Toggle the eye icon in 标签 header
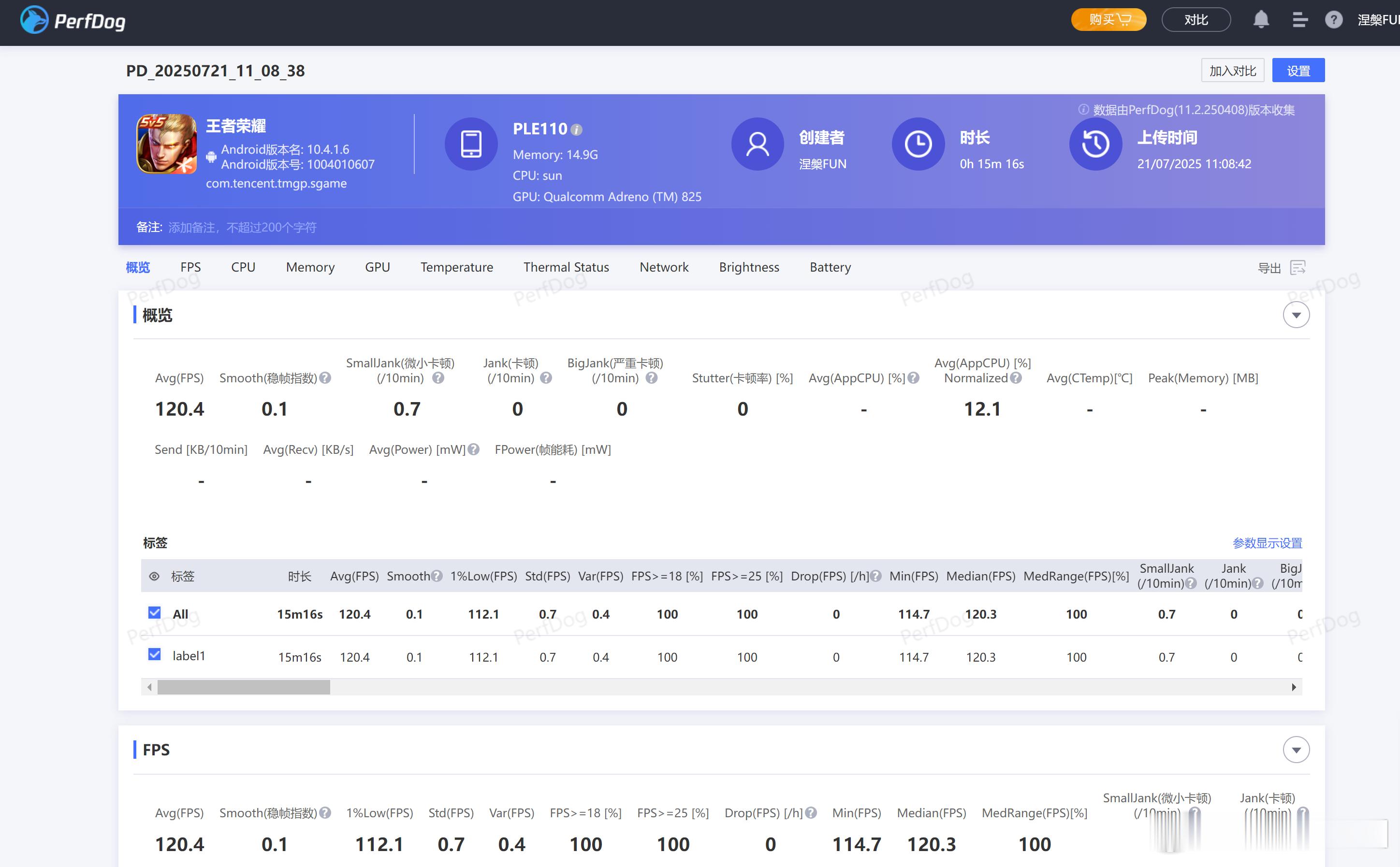1400x867 pixels. (x=154, y=576)
